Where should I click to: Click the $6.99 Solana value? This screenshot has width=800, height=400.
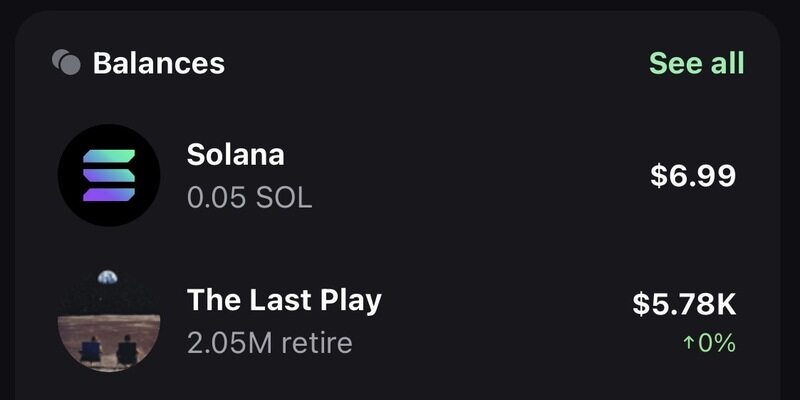(x=693, y=176)
